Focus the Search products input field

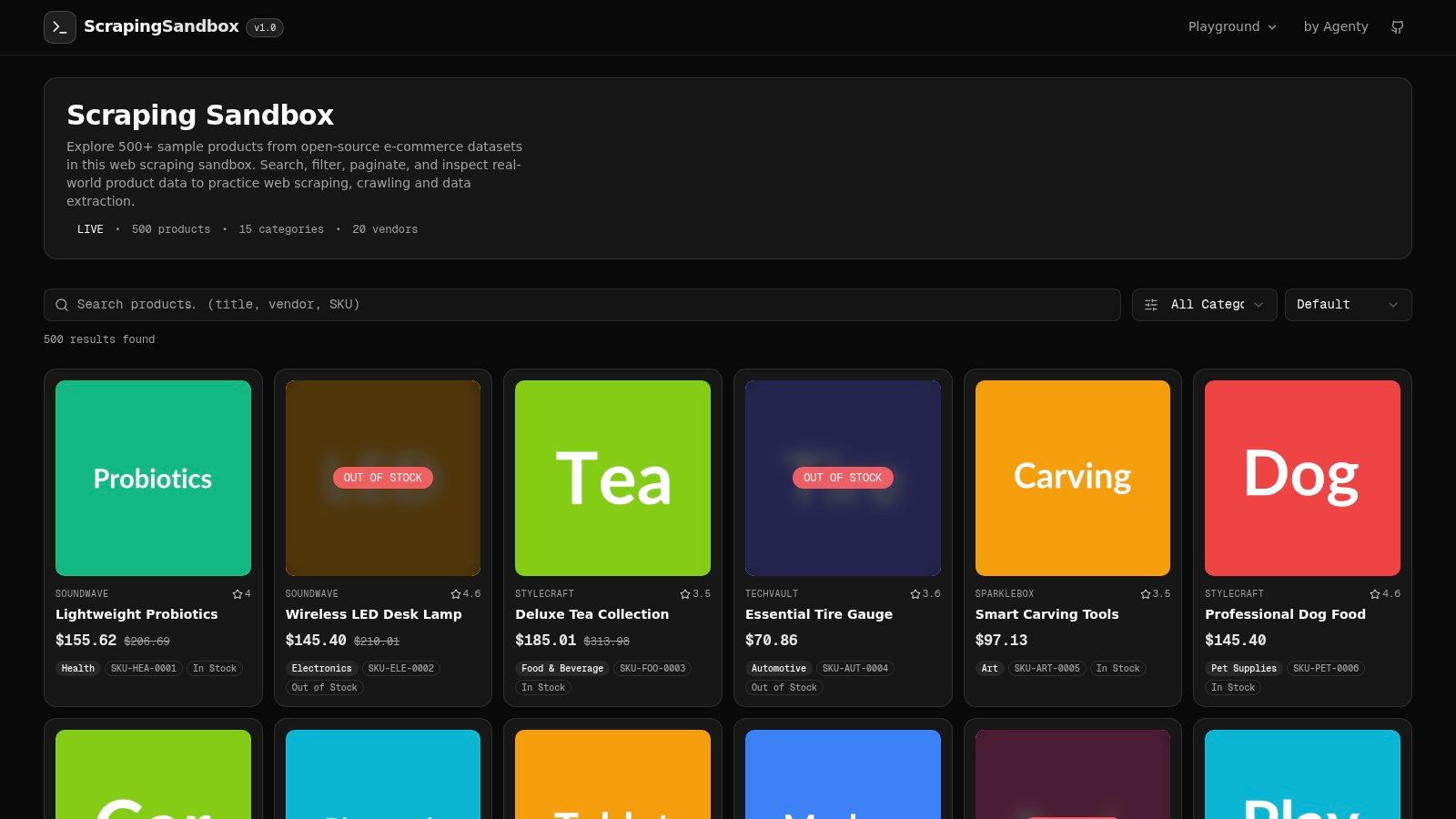pos(582,305)
